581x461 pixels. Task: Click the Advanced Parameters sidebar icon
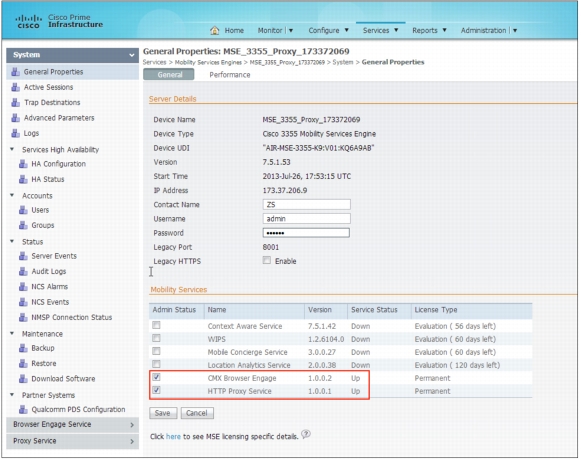coord(15,118)
